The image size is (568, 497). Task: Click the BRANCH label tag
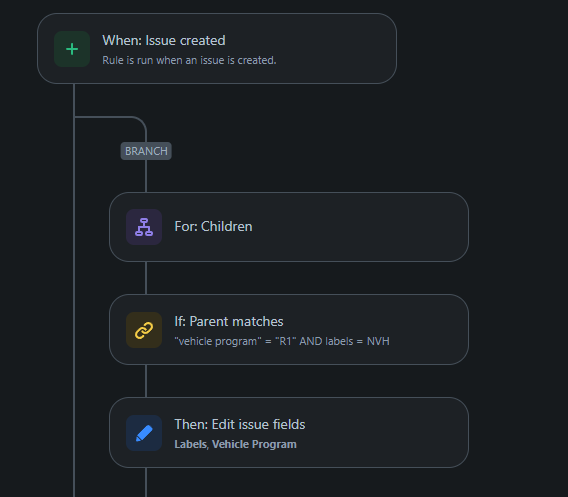coord(146,151)
